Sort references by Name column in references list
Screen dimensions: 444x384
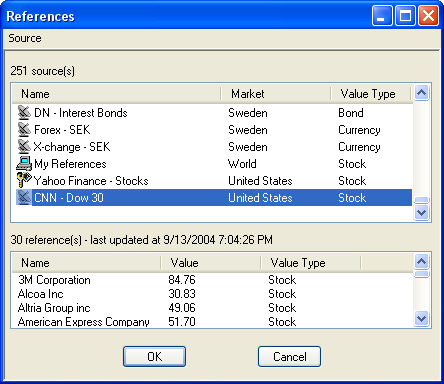[87, 263]
